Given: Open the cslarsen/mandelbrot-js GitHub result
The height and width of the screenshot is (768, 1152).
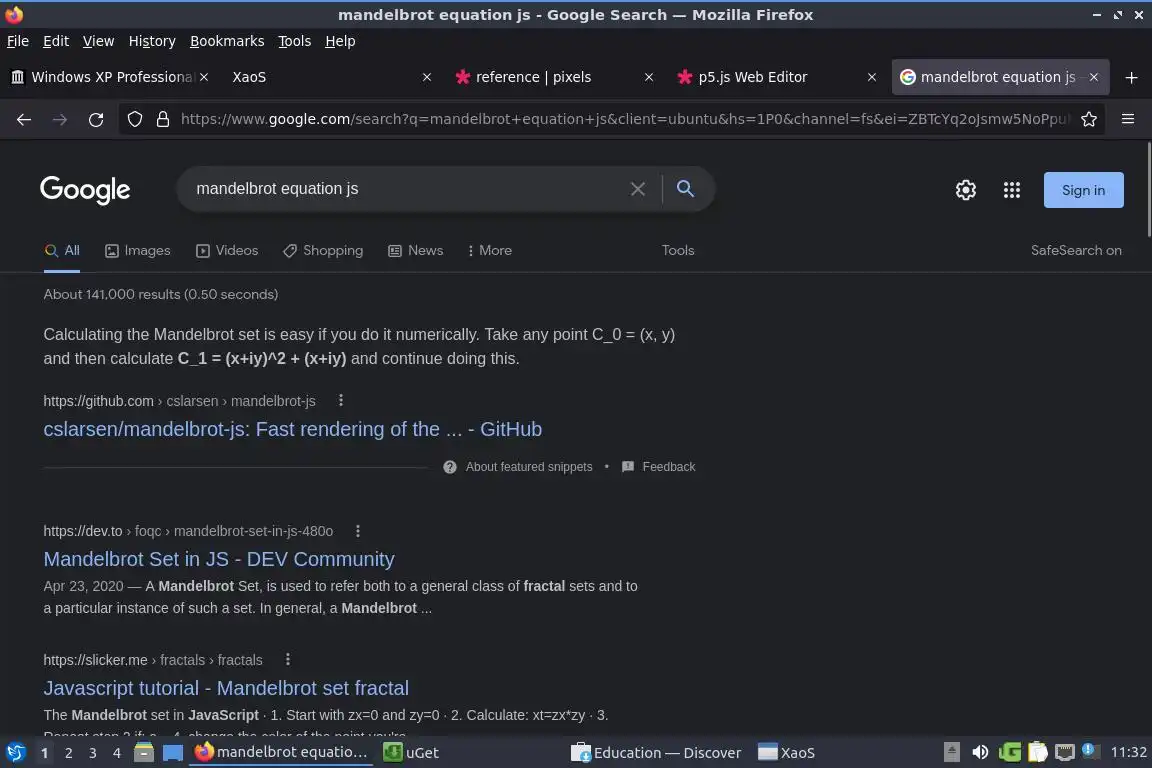Looking at the screenshot, I should [292, 429].
